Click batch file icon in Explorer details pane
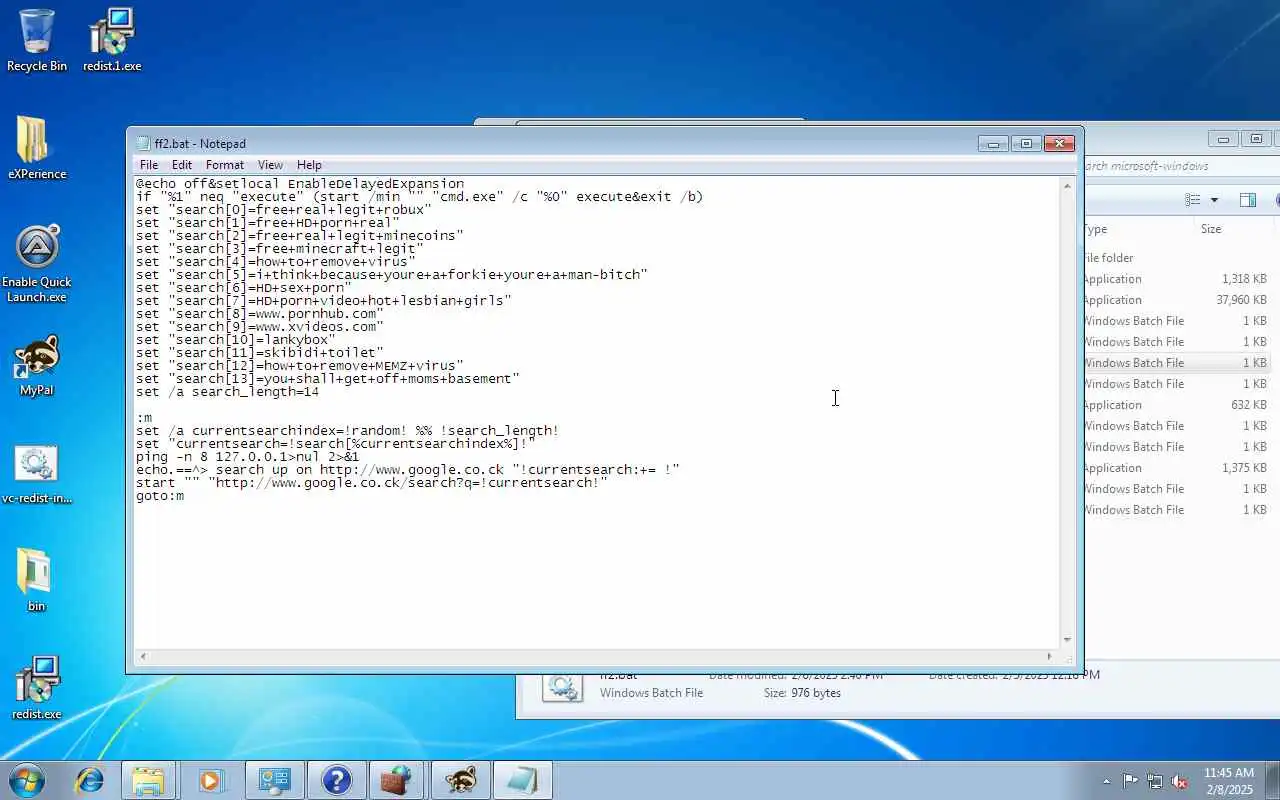 coord(563,688)
